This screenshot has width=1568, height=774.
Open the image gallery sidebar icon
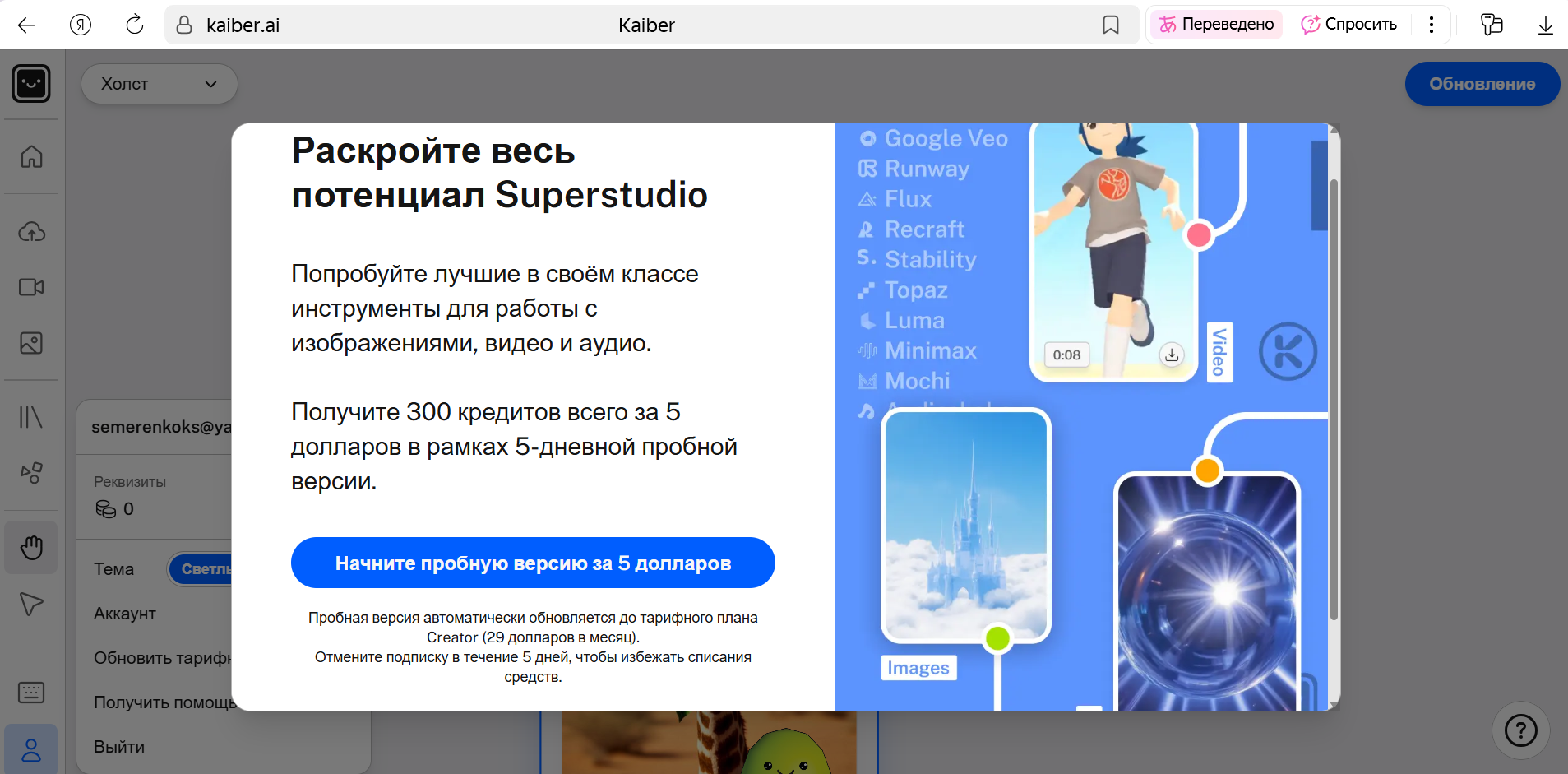(31, 343)
